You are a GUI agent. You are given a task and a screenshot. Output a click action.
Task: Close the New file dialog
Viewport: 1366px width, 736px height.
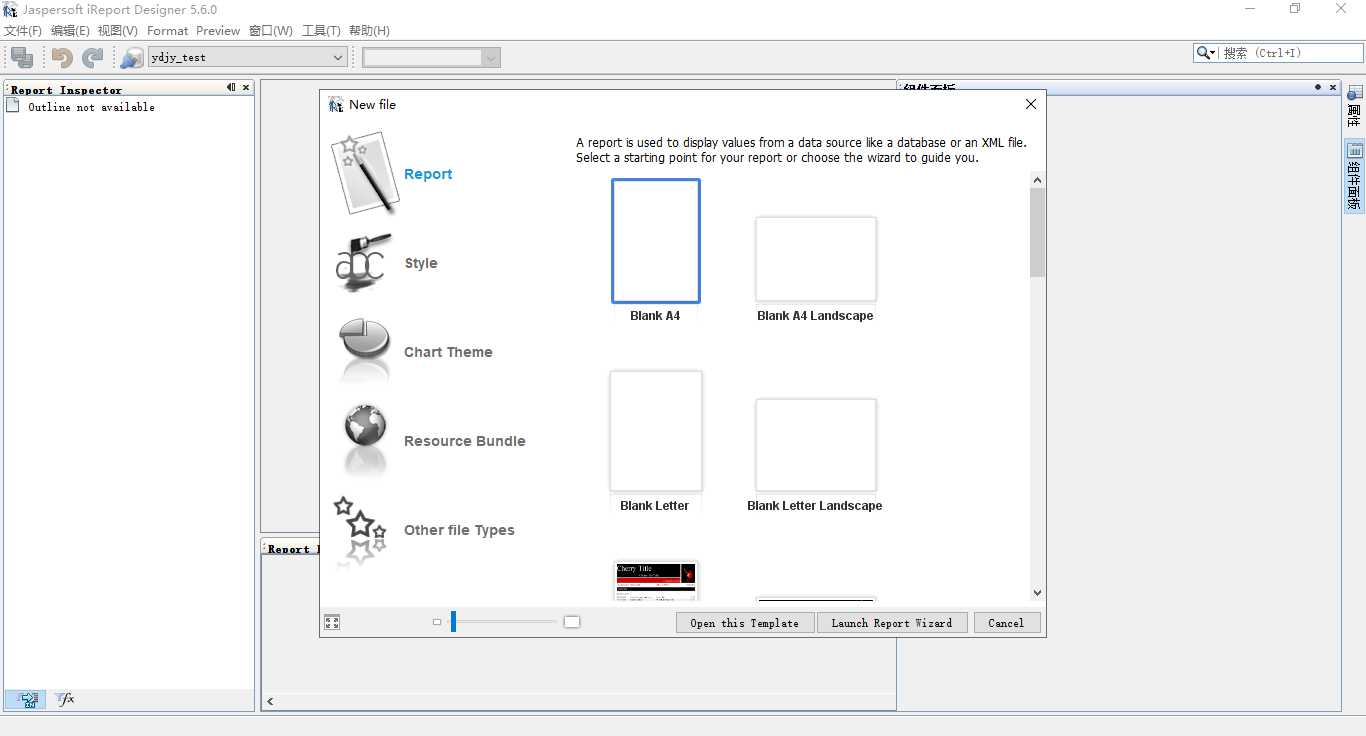[1031, 104]
